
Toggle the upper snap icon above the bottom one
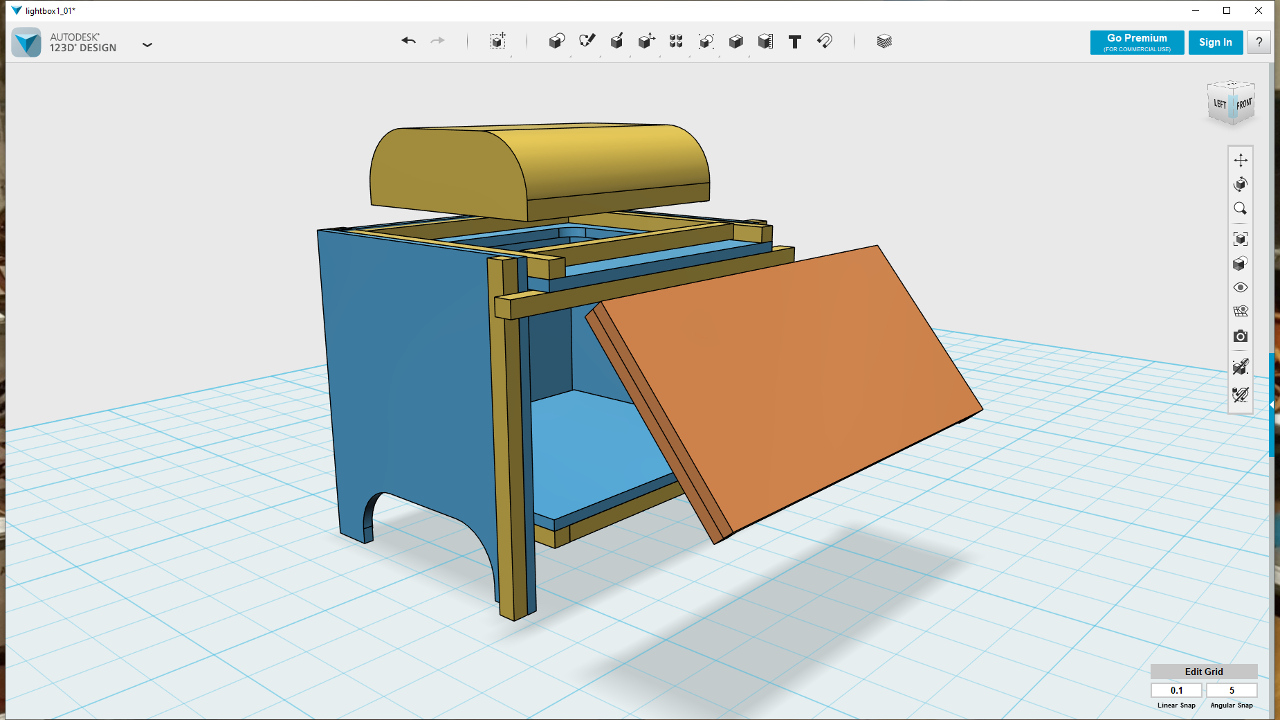coord(1241,368)
